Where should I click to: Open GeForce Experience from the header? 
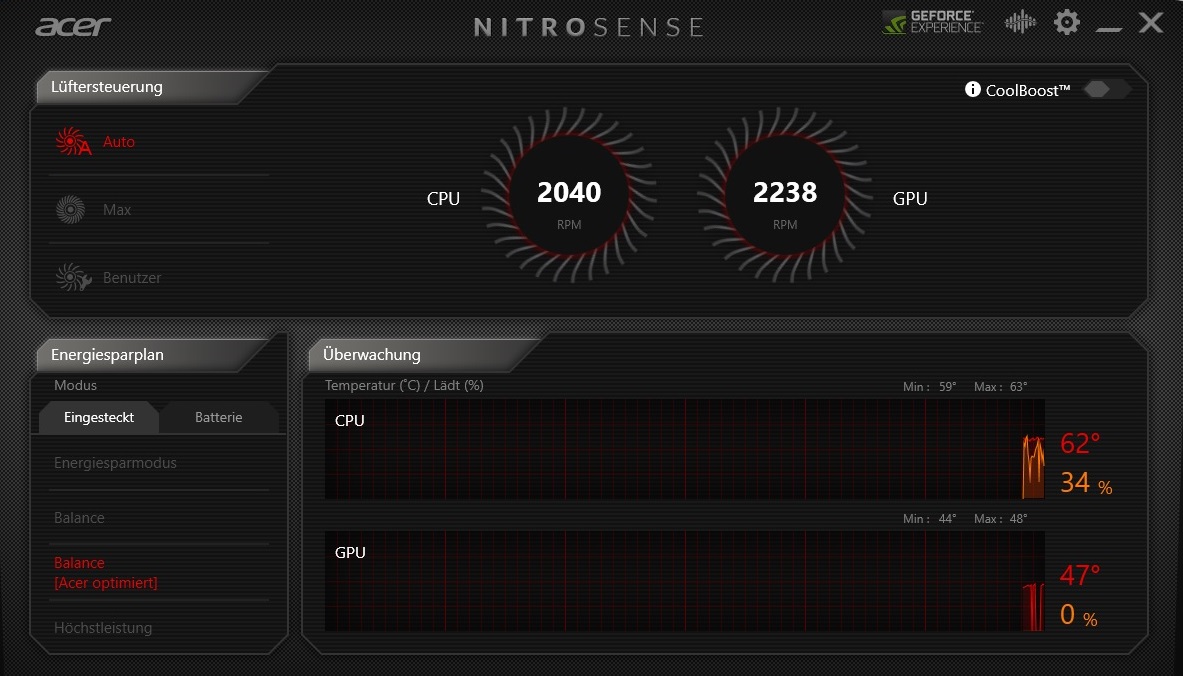pyautogui.click(x=933, y=22)
